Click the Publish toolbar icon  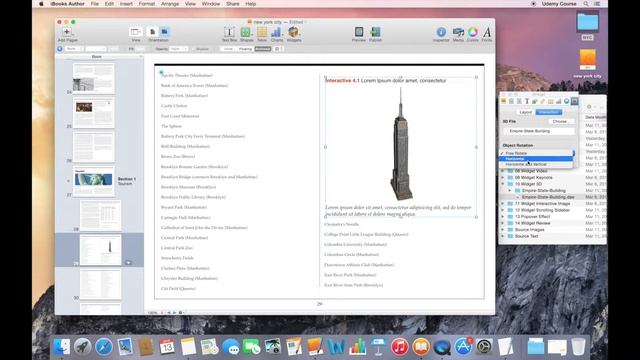[375, 32]
